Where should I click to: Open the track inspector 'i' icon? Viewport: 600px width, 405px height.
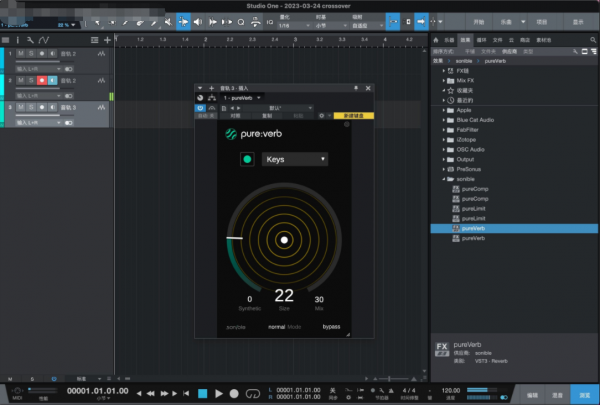(x=17, y=40)
